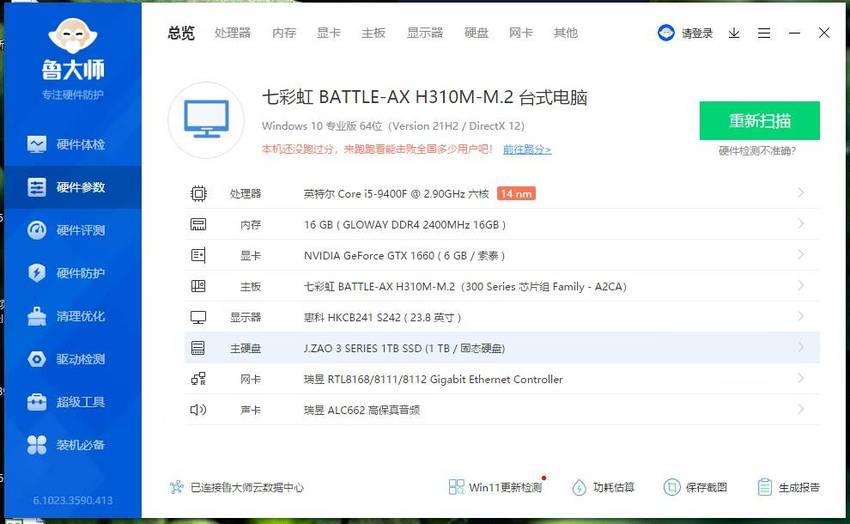Expand the J.ZAO SSD row chevron

pos(801,347)
